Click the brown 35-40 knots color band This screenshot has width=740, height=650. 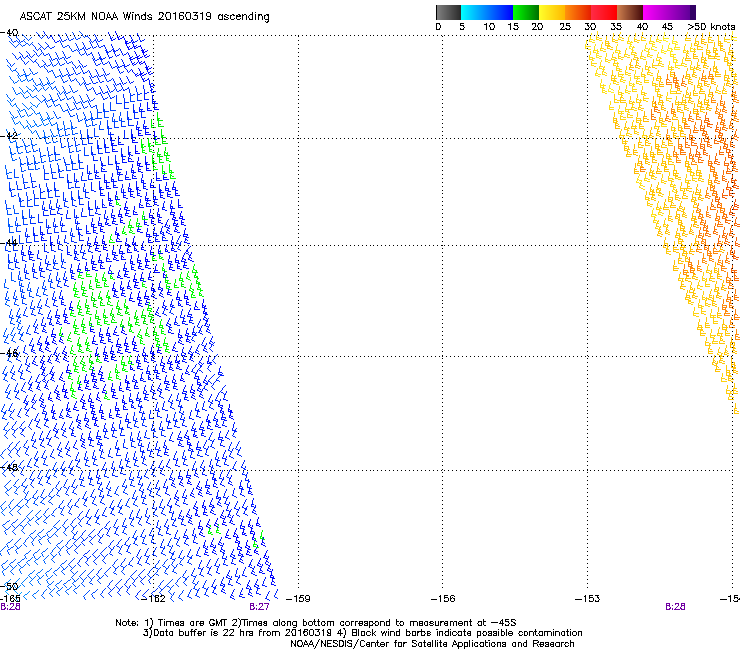point(630,12)
